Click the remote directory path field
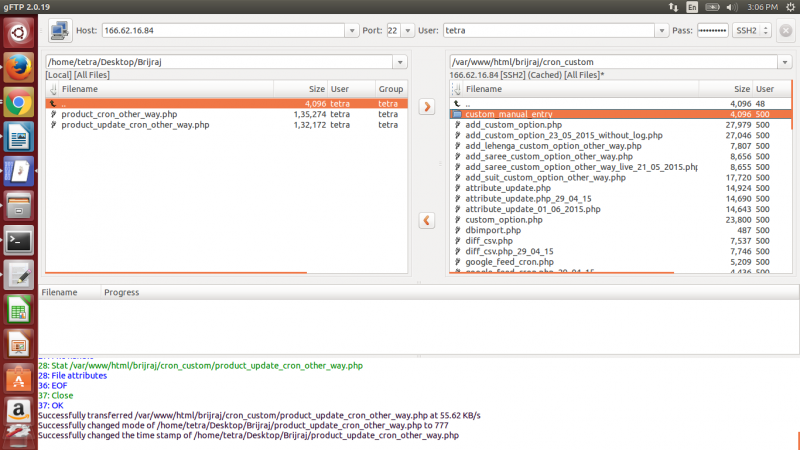Viewport: 800px width, 450px height. [x=614, y=62]
